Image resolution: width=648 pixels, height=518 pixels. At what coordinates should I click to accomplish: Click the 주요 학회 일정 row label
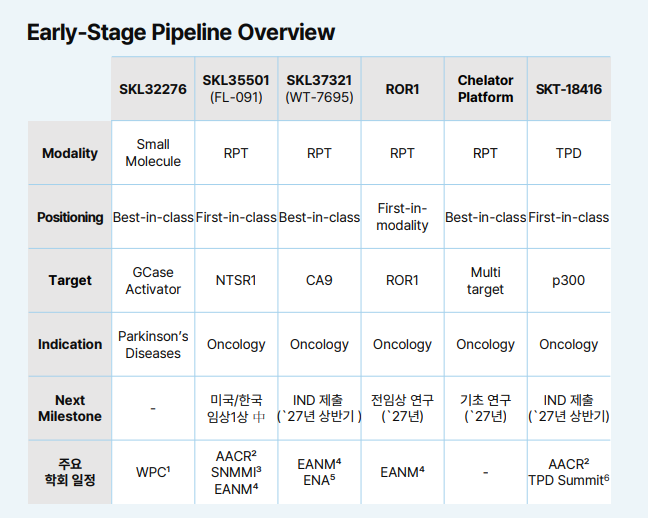(70, 472)
